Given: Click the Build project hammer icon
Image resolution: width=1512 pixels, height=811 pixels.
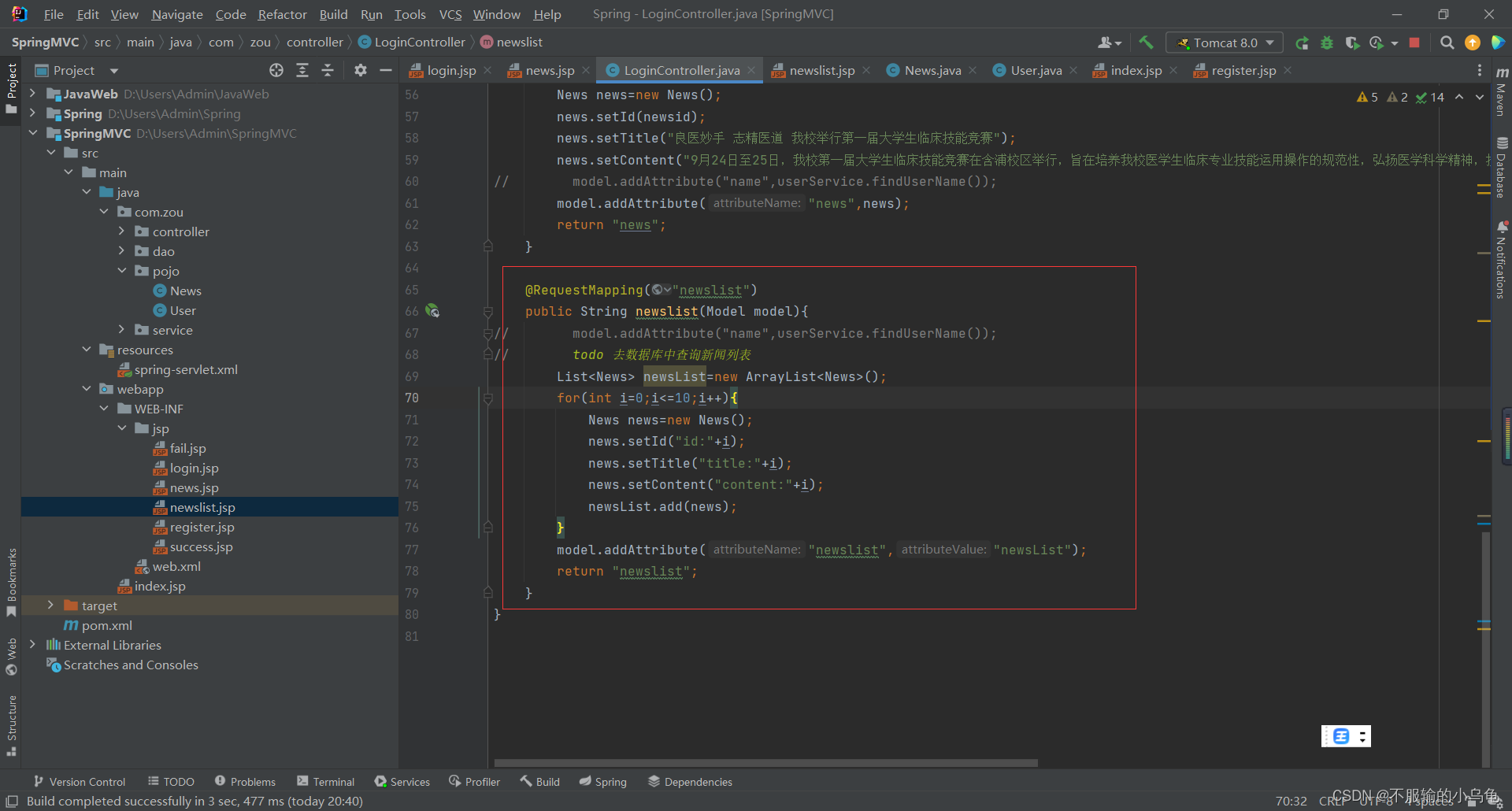Looking at the screenshot, I should [1146, 43].
